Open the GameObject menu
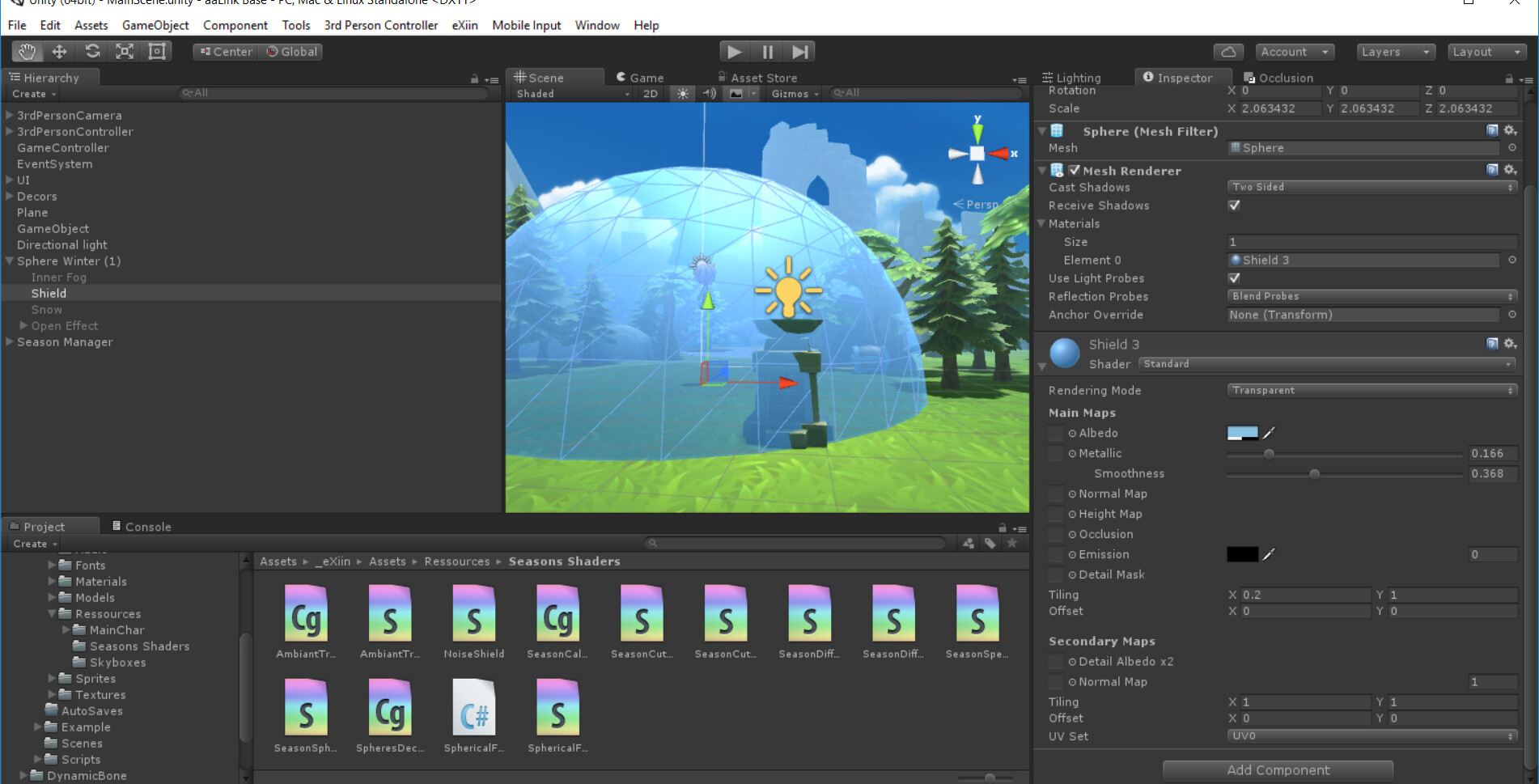This screenshot has height=784, width=1539. pyautogui.click(x=155, y=25)
